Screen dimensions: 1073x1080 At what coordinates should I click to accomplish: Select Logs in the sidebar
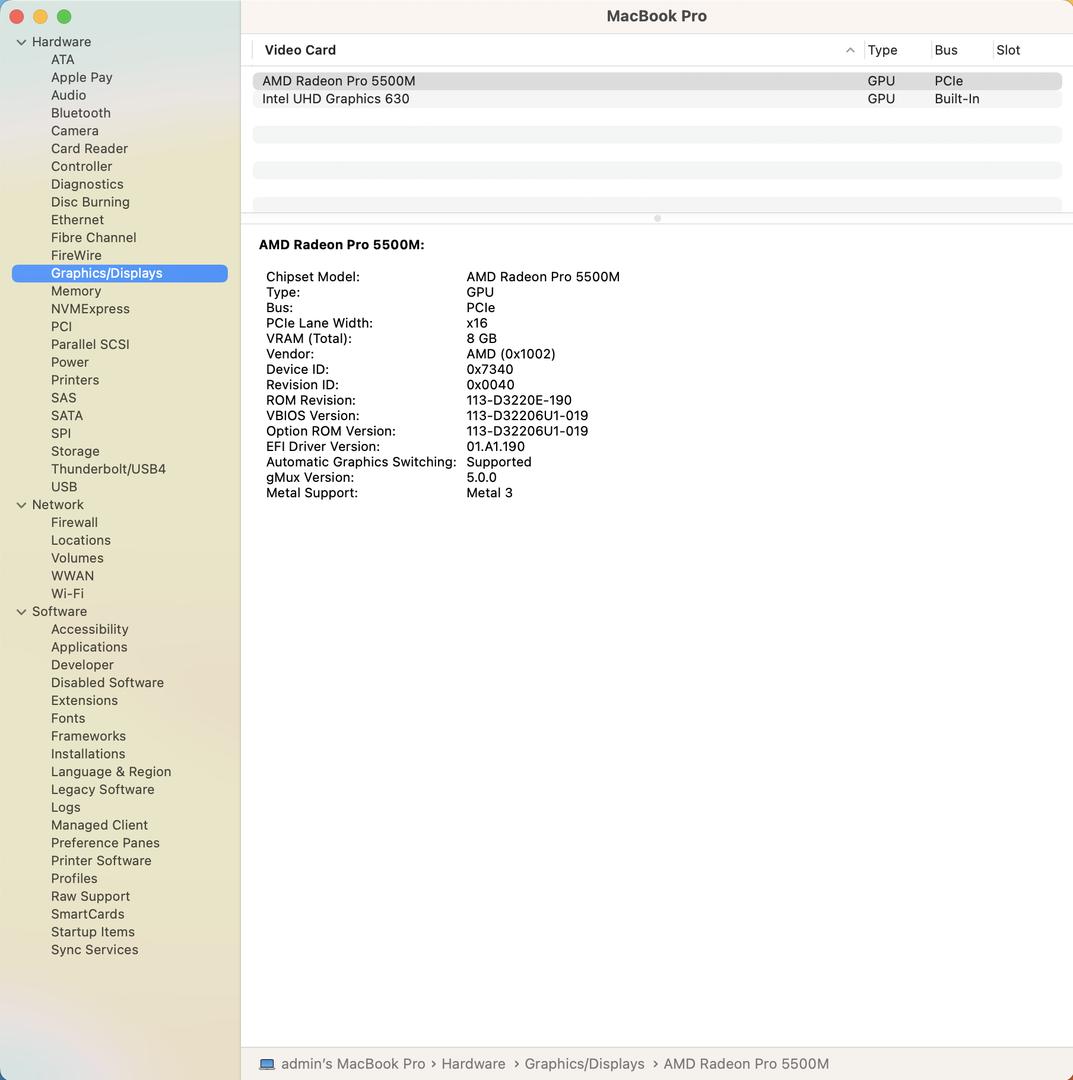click(x=65, y=807)
